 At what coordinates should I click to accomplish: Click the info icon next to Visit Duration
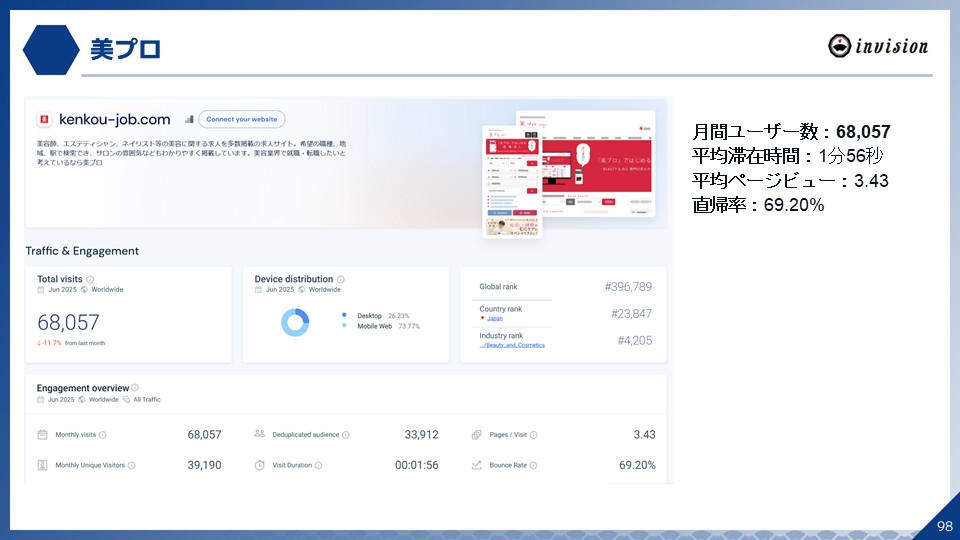[318, 465]
